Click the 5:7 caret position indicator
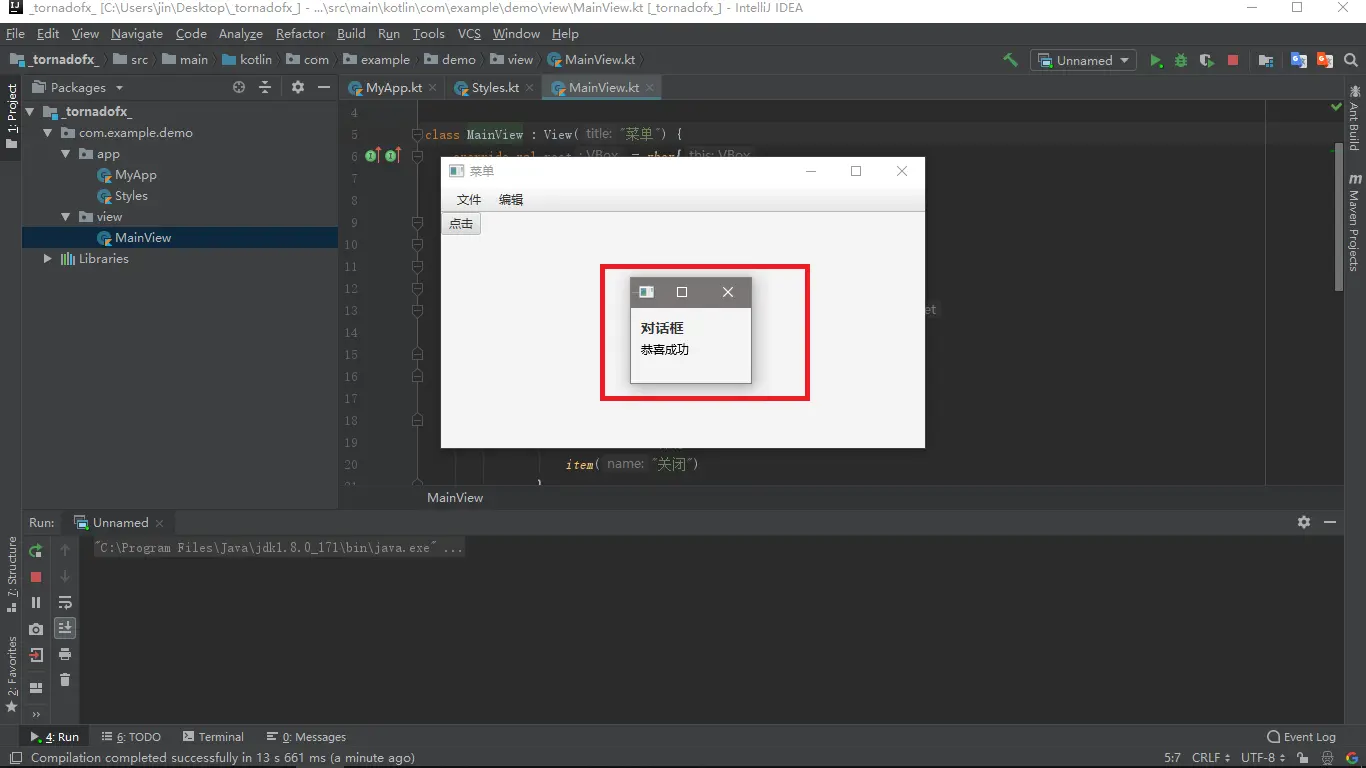The image size is (1366, 768). pos(1173,758)
